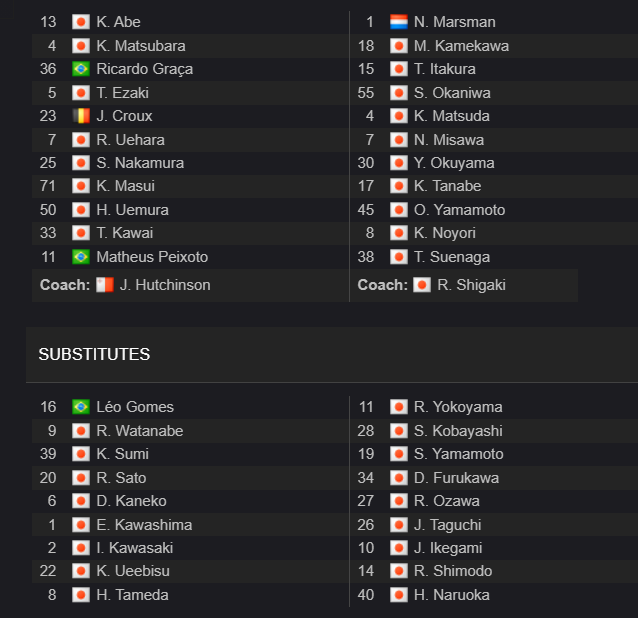Select substitute K. Ueebisu
The image size is (638, 618).
coord(133,571)
